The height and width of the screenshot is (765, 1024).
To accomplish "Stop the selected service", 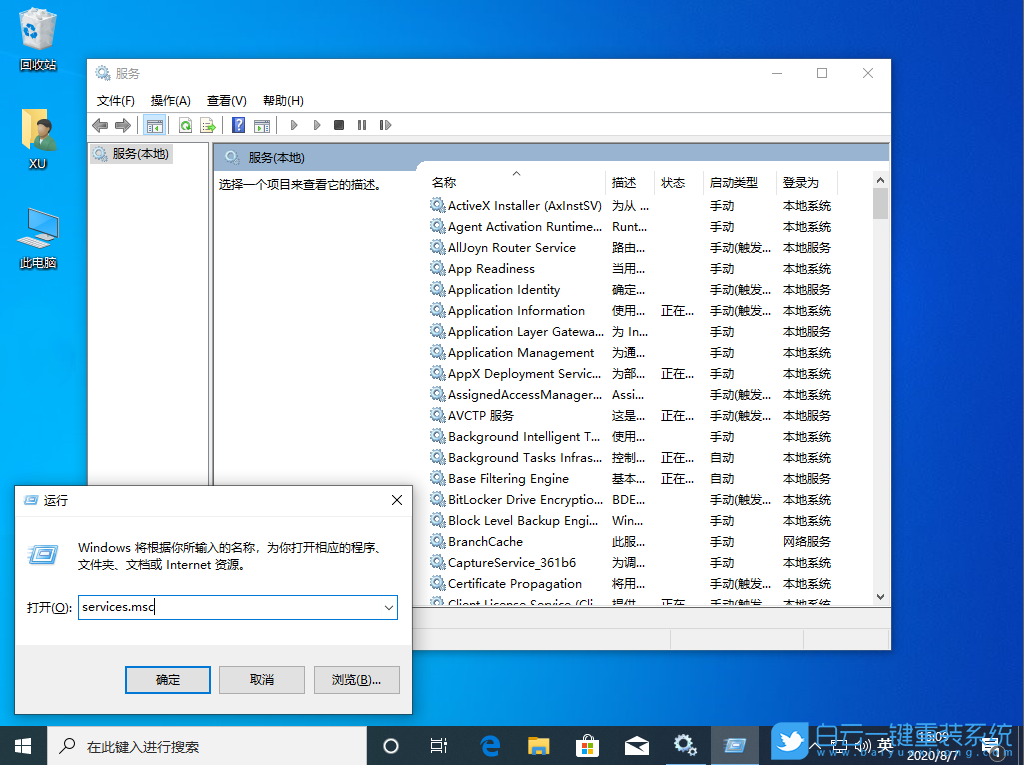I will 340,124.
